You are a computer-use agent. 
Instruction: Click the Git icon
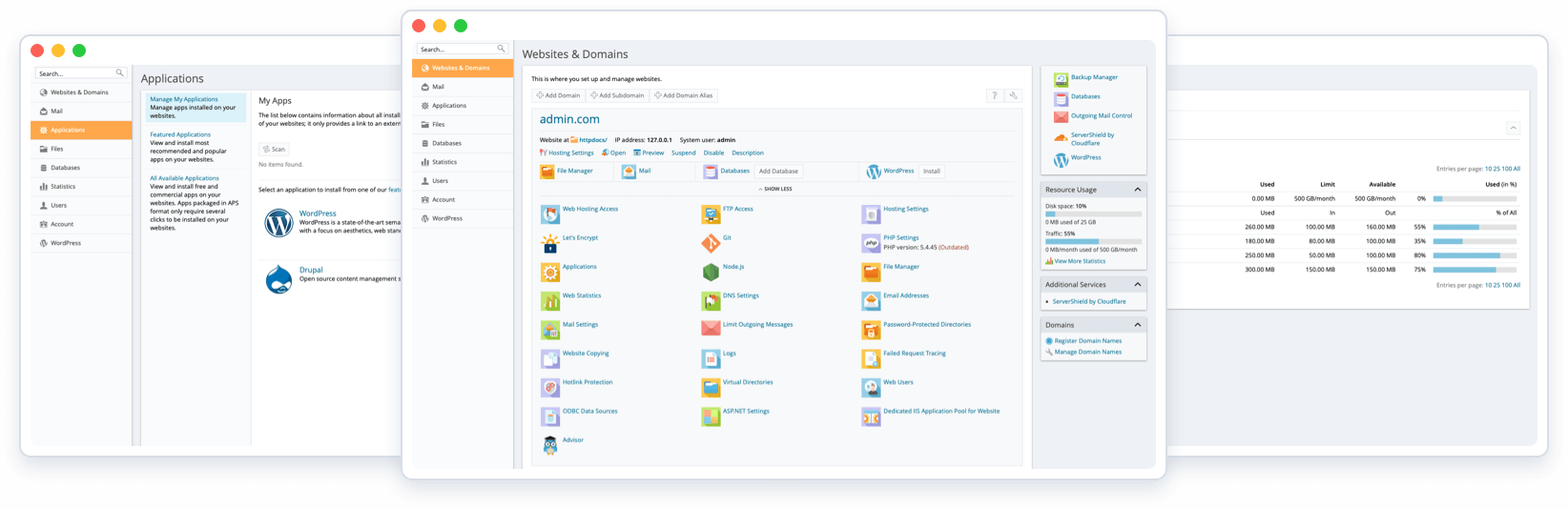click(x=711, y=243)
